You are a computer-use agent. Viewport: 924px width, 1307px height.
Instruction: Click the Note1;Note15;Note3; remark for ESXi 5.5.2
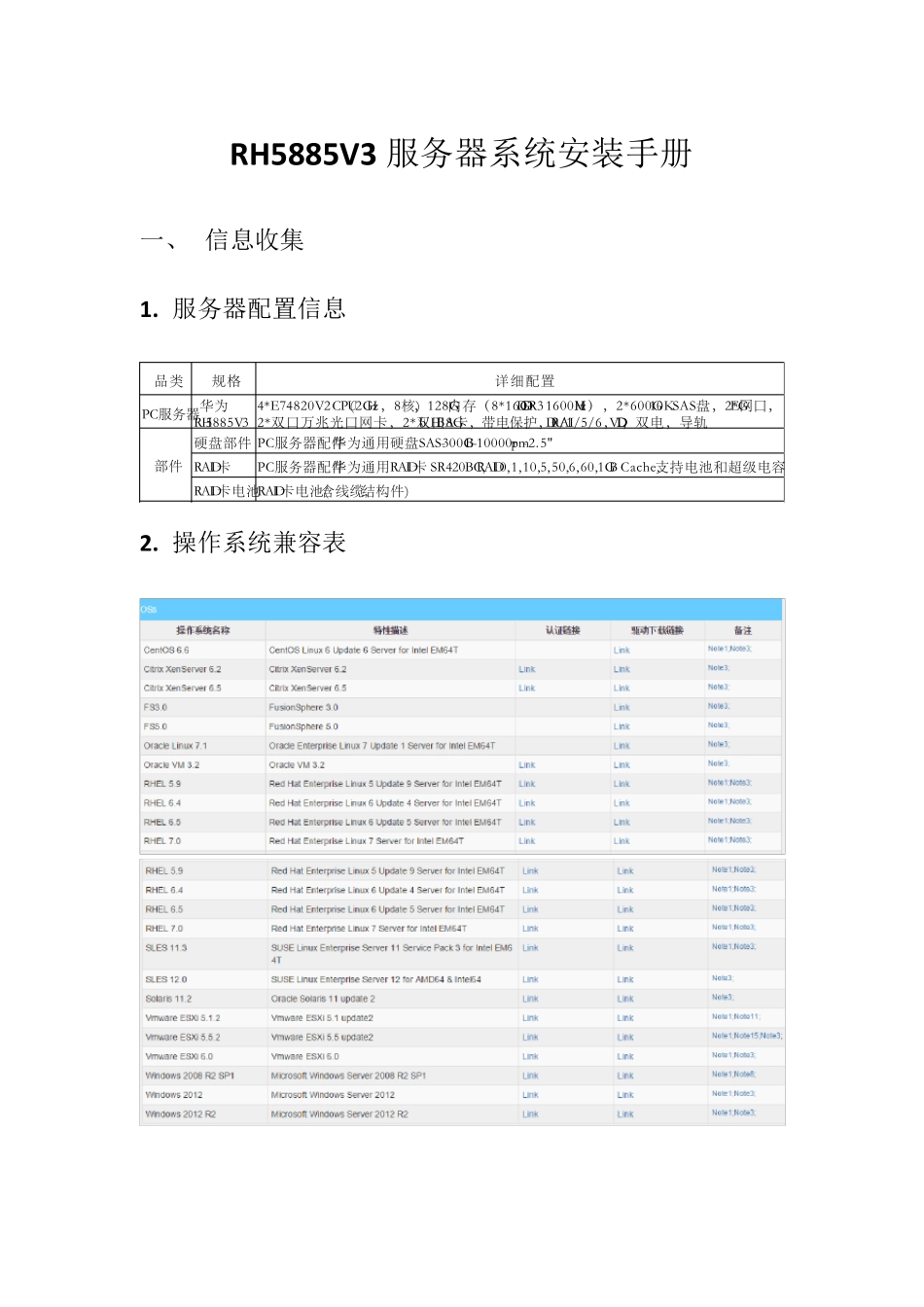tap(747, 1036)
